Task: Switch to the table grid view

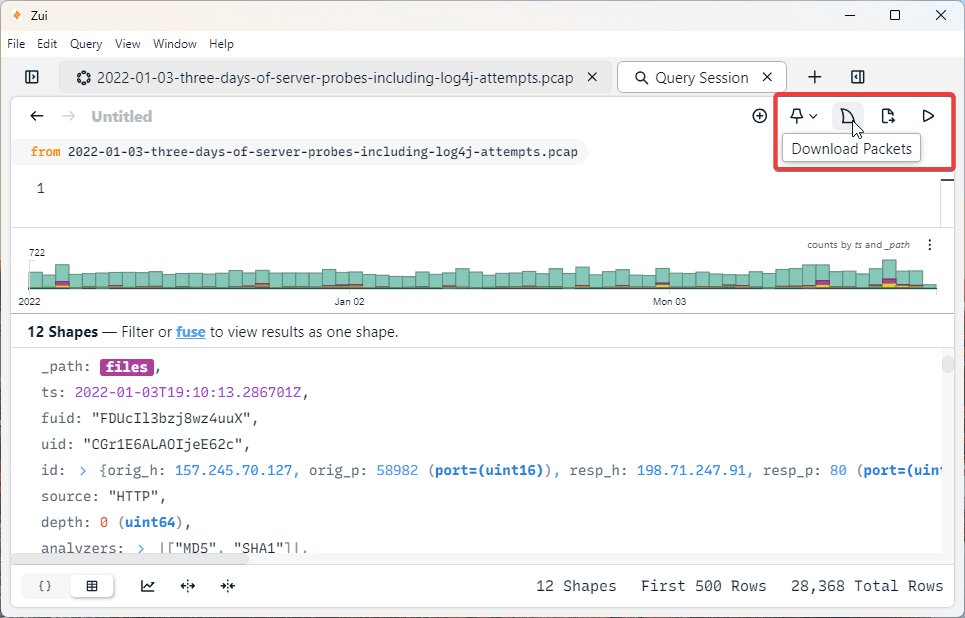Action: tap(92, 586)
